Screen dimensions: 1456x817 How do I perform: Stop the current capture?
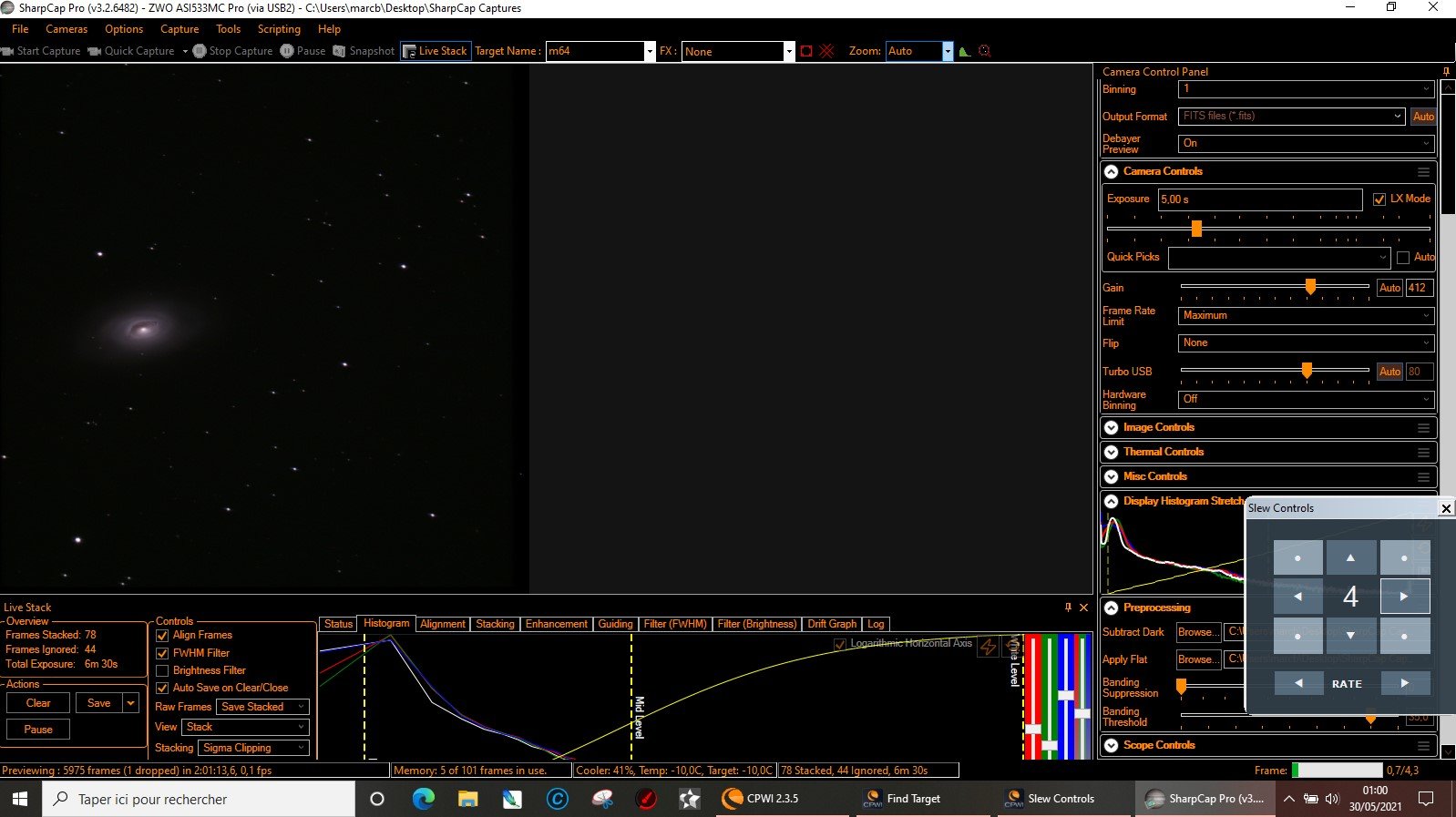[x=233, y=51]
